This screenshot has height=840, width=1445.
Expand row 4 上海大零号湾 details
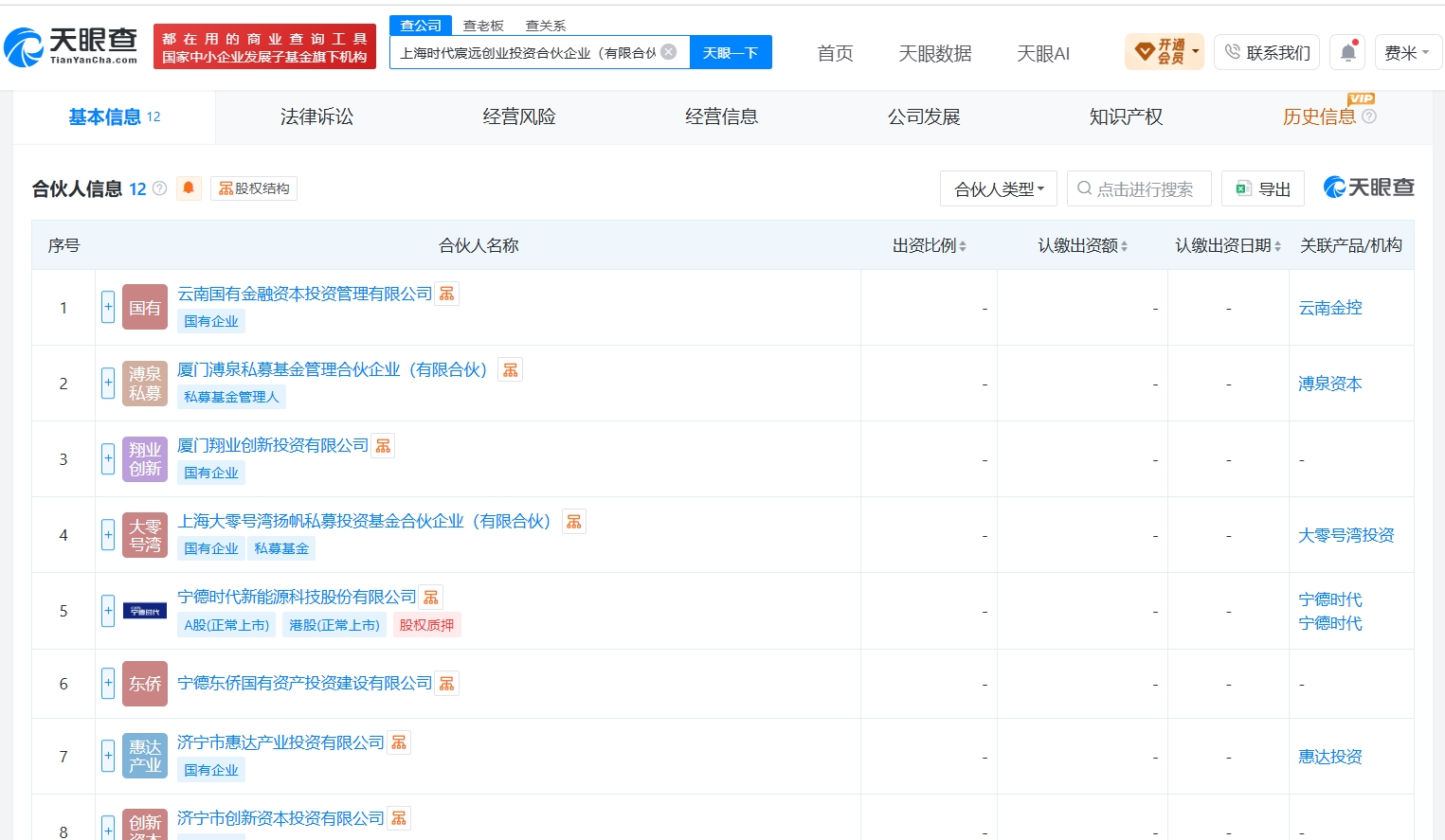pos(108,534)
